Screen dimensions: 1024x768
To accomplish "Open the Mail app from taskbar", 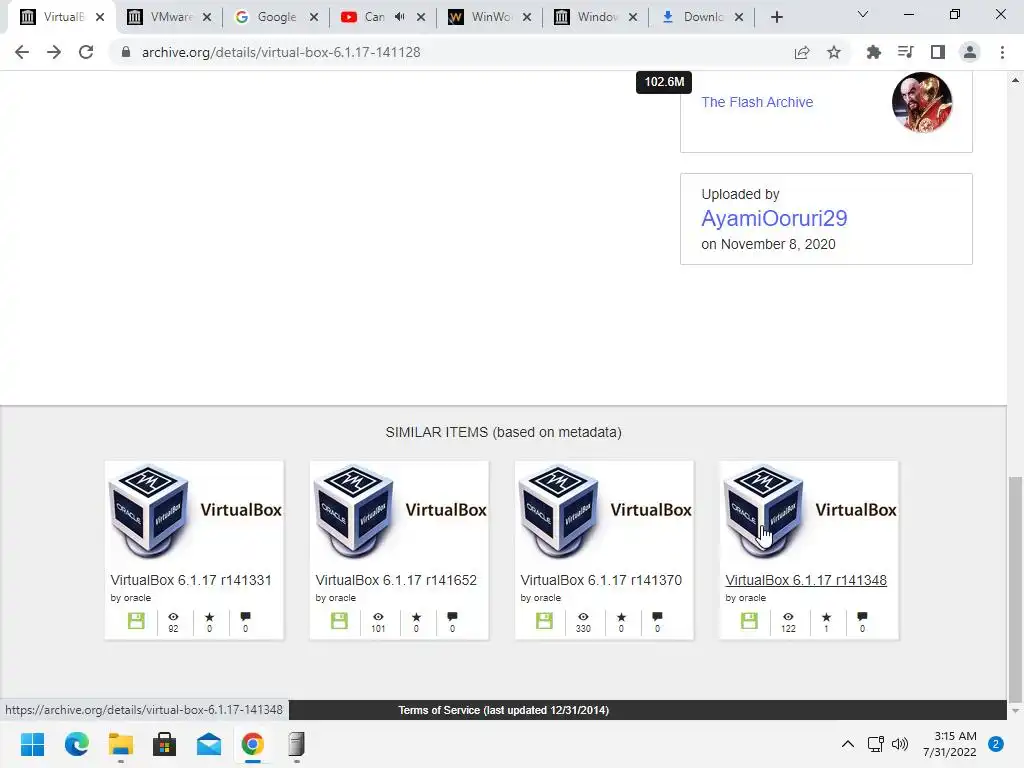I will pos(209,744).
